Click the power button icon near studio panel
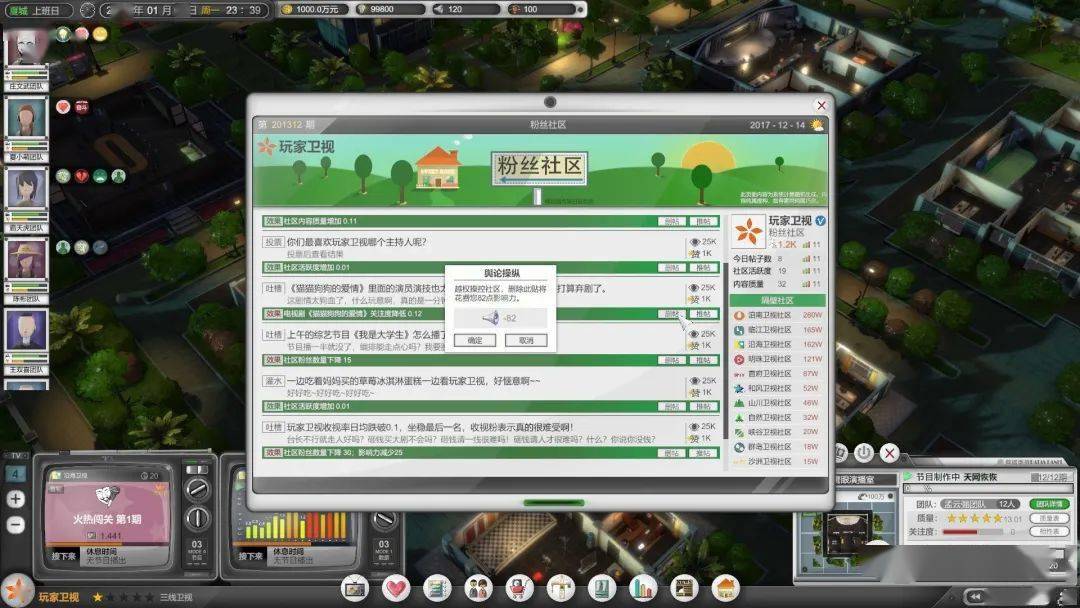The image size is (1080, 608). [x=864, y=452]
